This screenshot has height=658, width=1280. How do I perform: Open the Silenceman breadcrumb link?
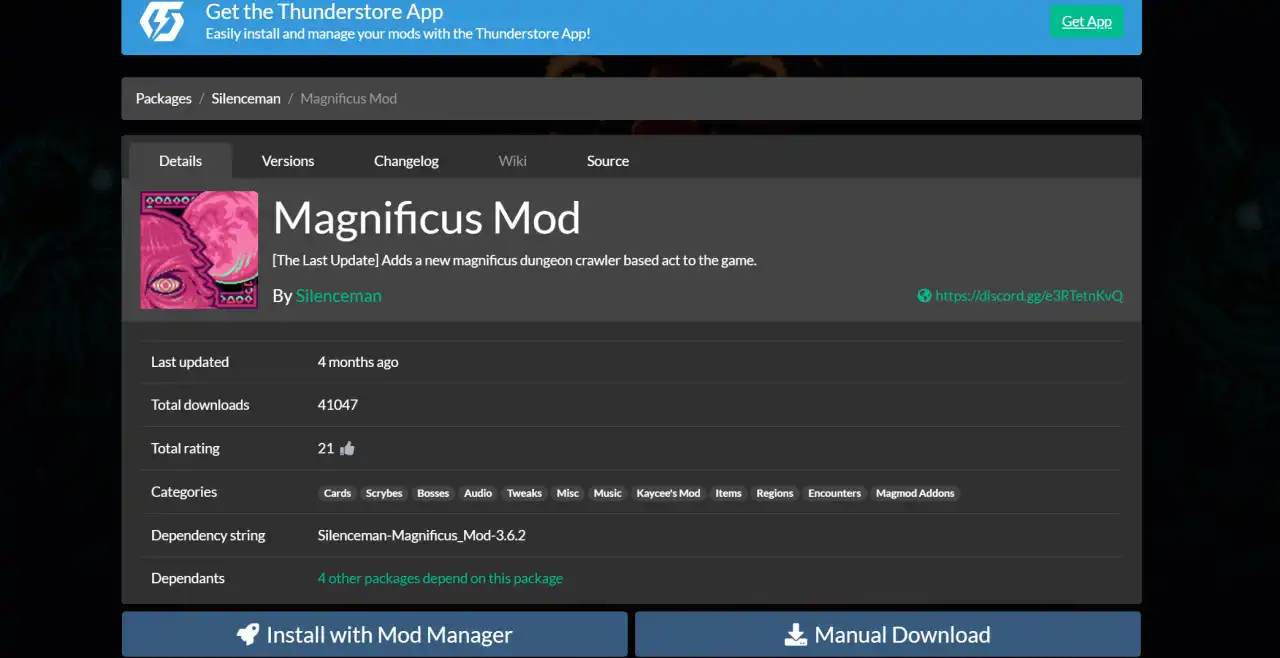(x=246, y=98)
